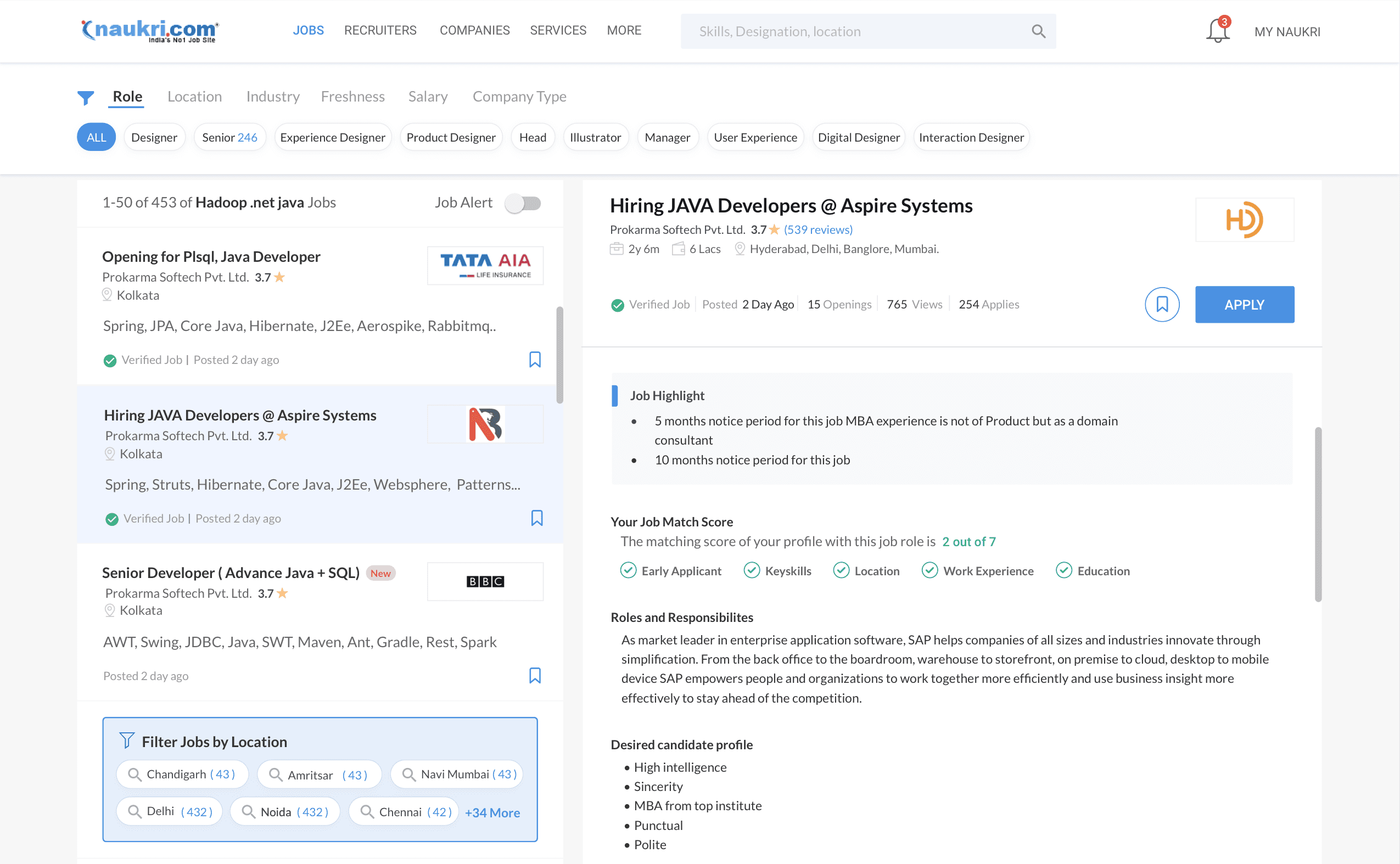The image size is (1400, 864).
Task: Select the ALL role filter chip
Action: click(x=96, y=137)
